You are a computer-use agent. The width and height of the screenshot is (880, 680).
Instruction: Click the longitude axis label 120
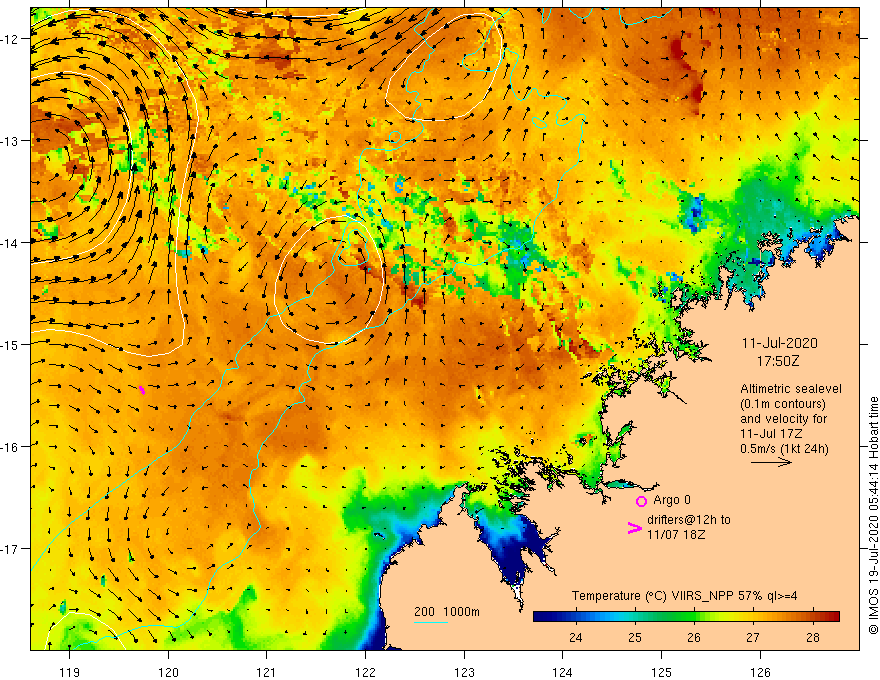click(x=168, y=672)
